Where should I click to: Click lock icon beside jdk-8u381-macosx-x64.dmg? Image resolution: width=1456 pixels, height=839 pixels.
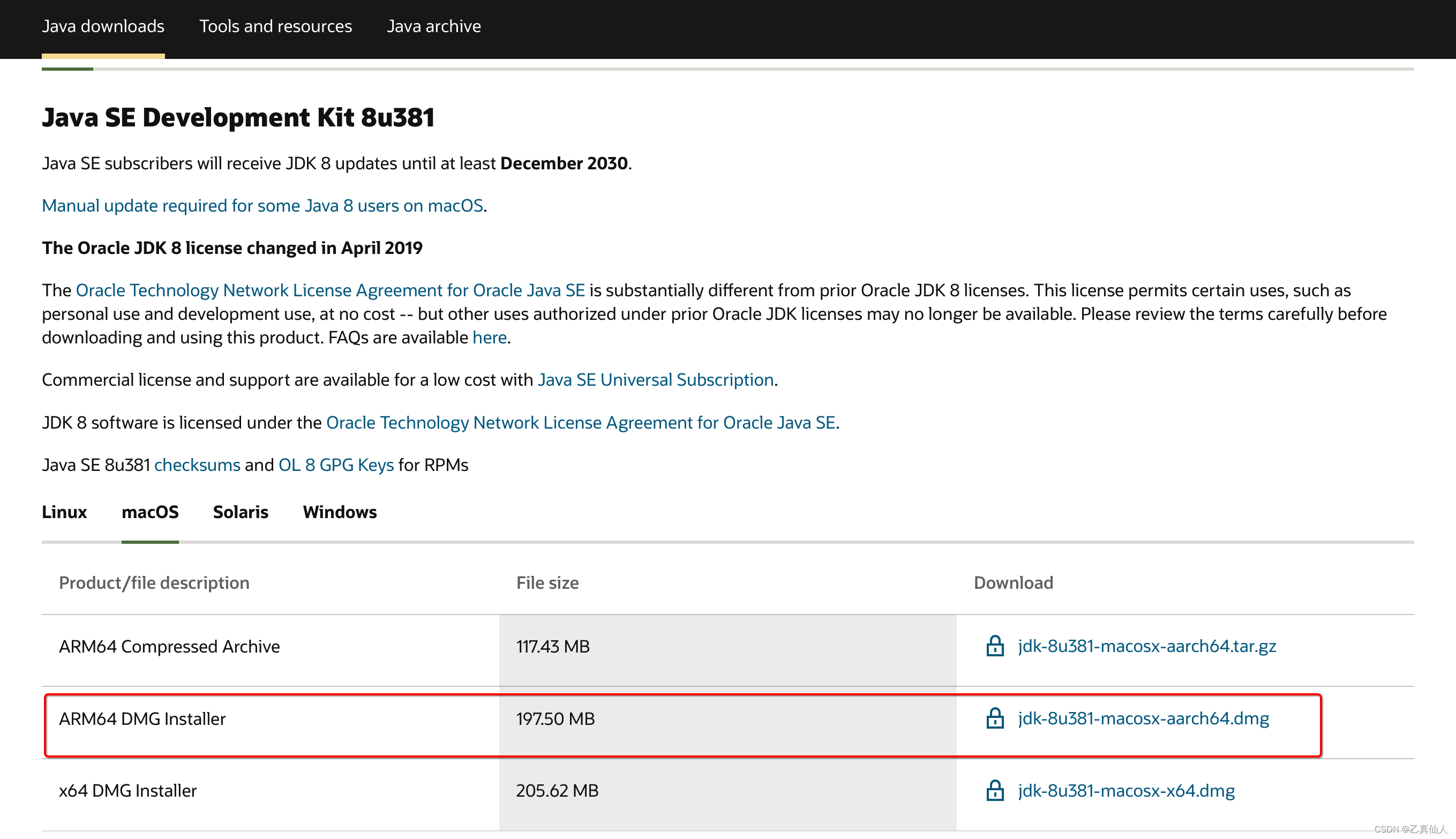point(994,790)
